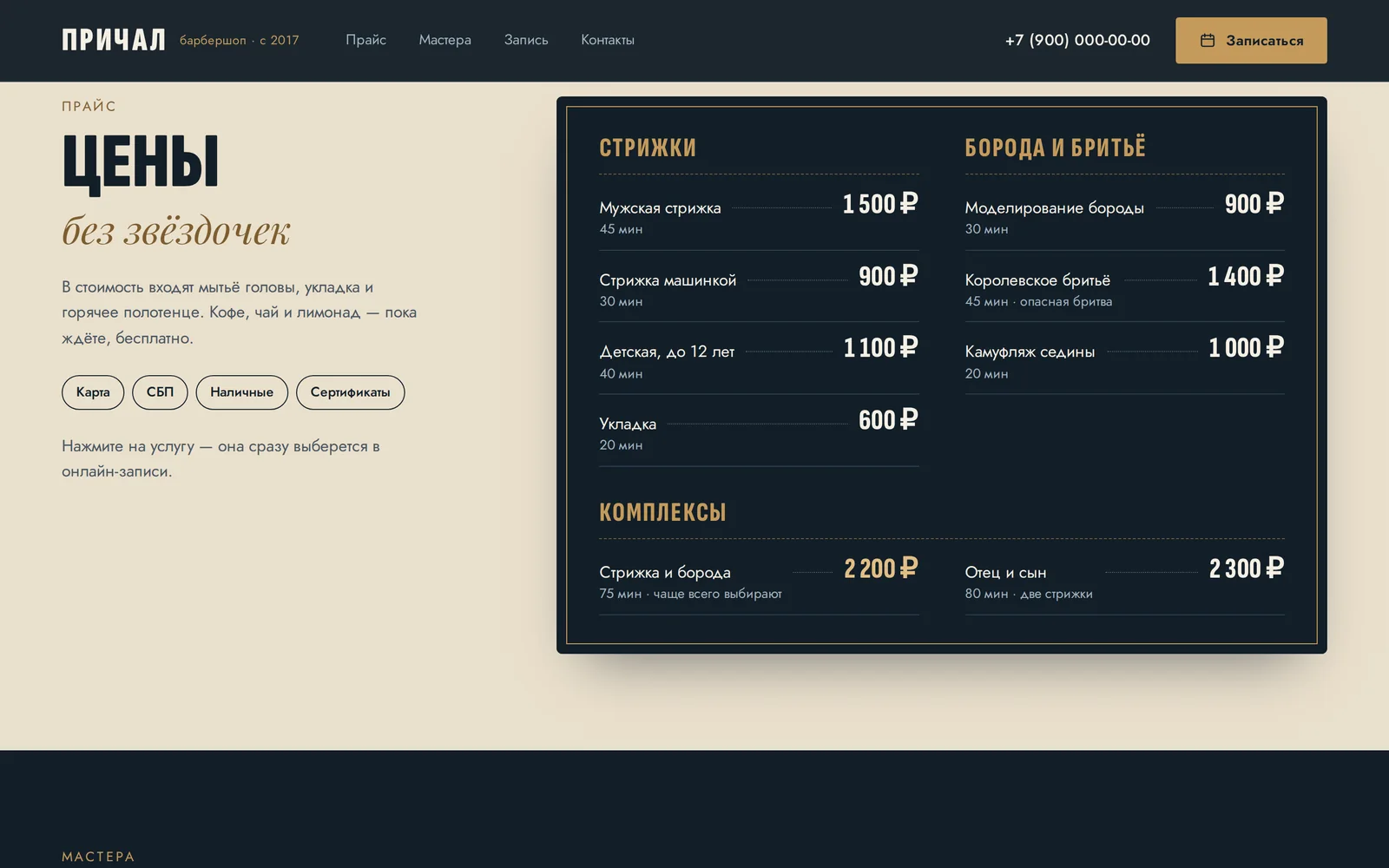Pick Королевское бритьё service
The image size is (1389, 868).
tap(1124, 286)
